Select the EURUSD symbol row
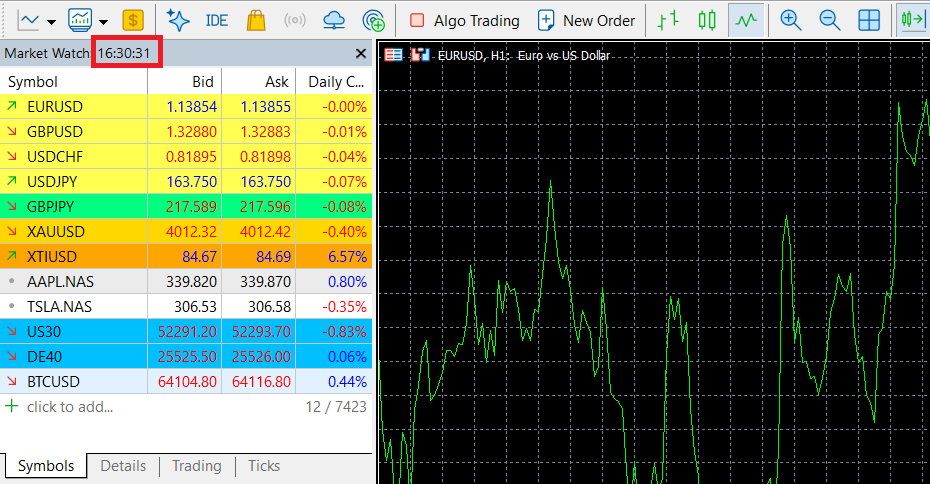This screenshot has height=484, width=930. point(186,107)
